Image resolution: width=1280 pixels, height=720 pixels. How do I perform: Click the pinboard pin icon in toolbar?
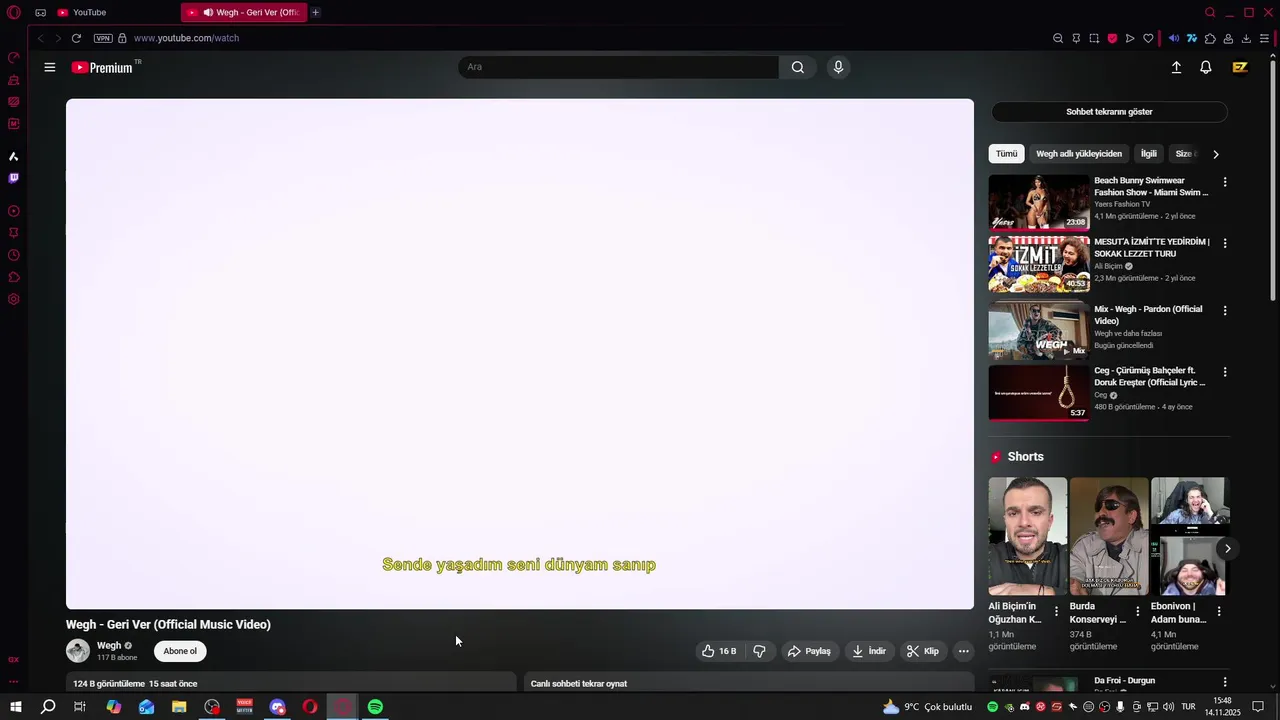pyautogui.click(x=1076, y=38)
